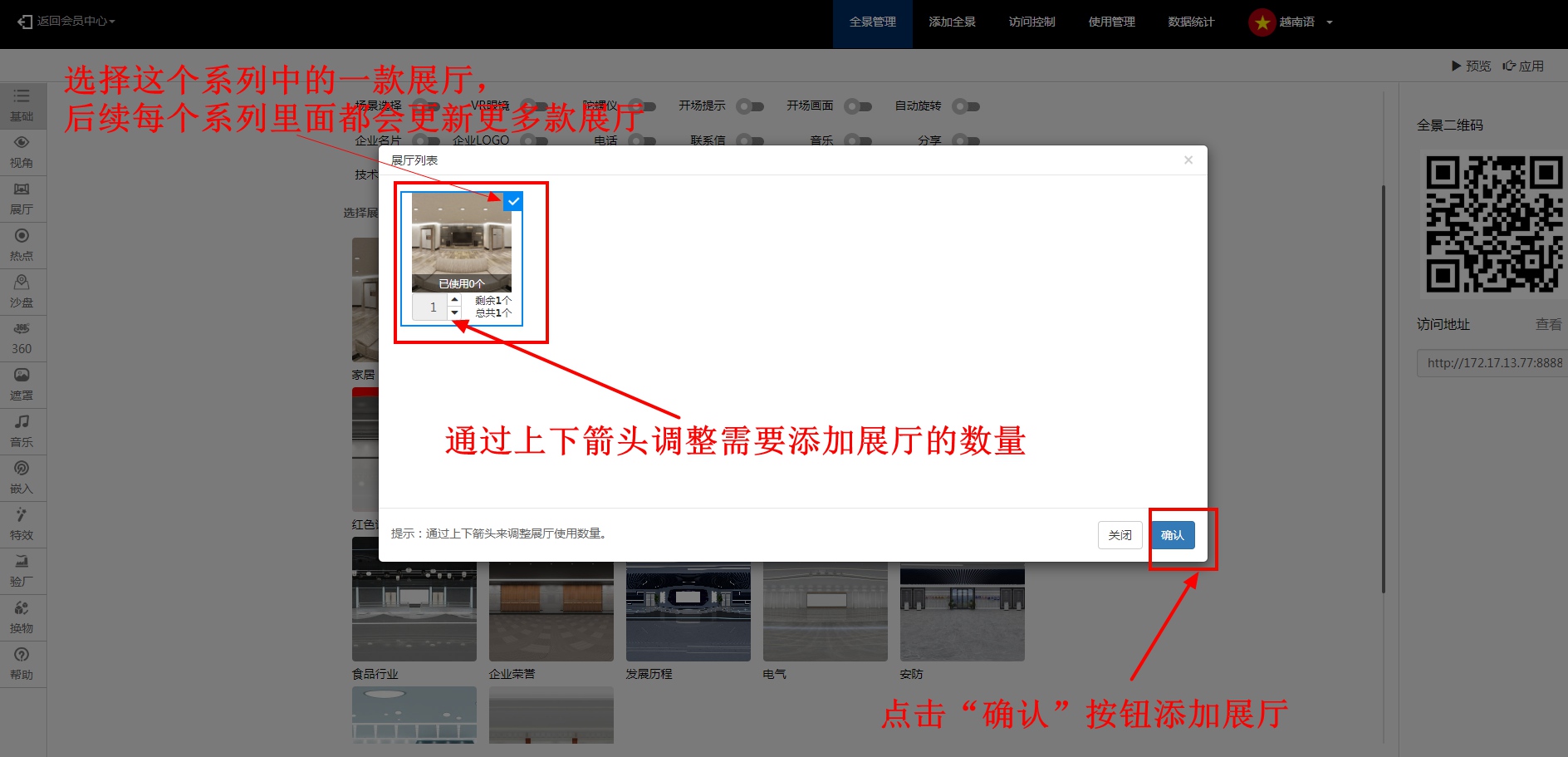The image size is (1568, 757).
Task: Click the 帮助 (help) sidebar icon
Action: pyautogui.click(x=22, y=664)
